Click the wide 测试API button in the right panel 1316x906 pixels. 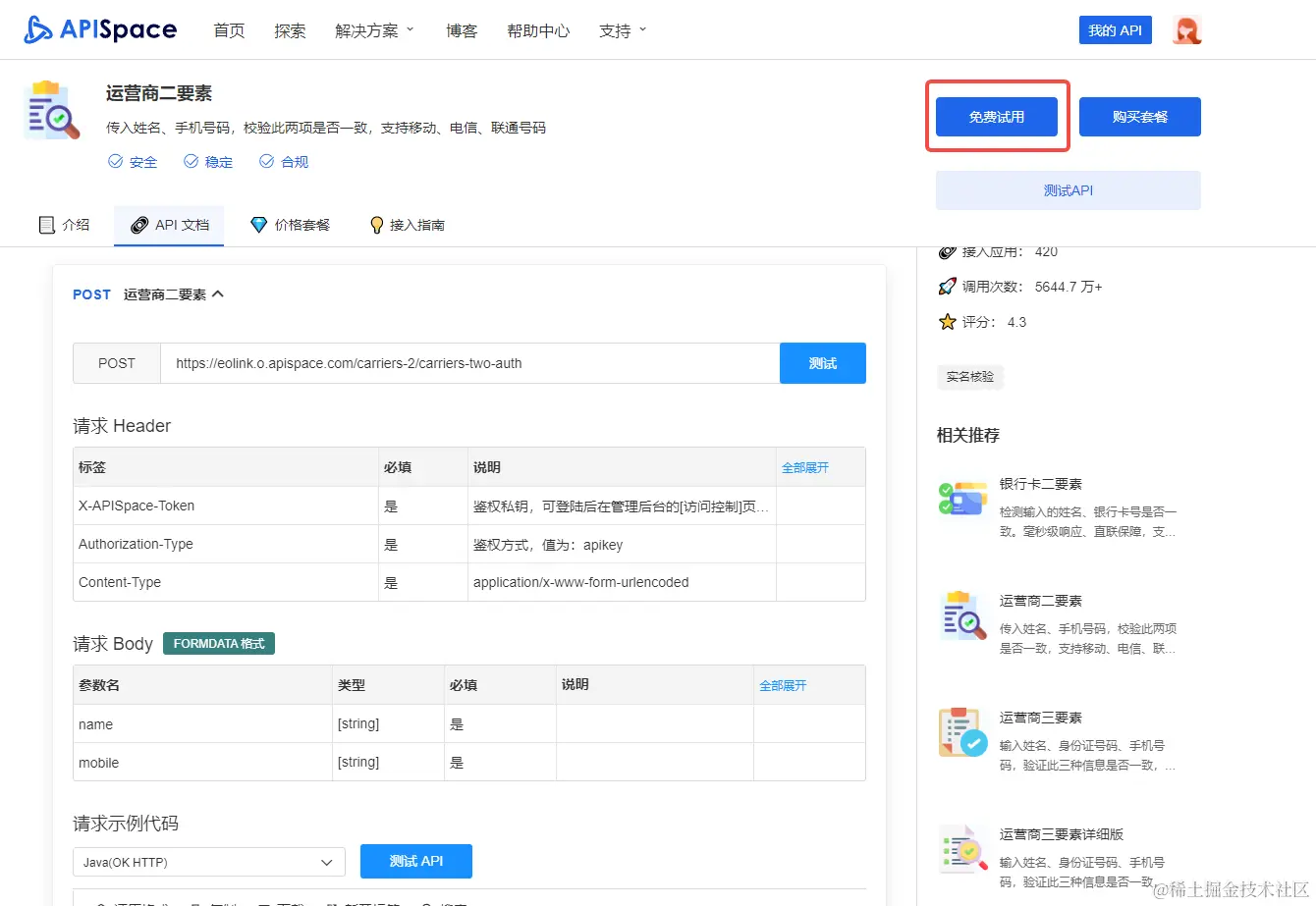[x=1069, y=190]
